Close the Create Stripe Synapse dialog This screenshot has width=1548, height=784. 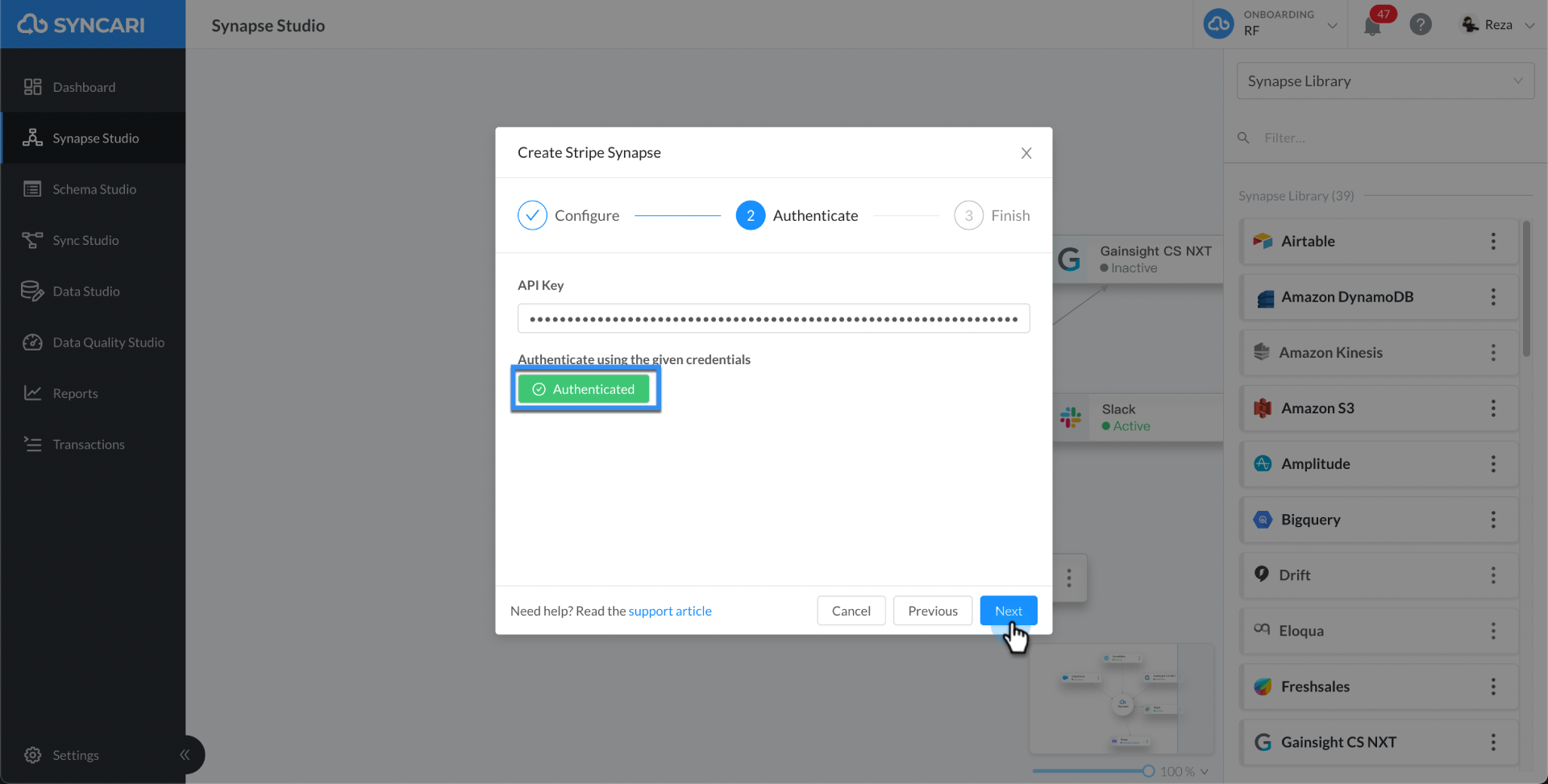pos(1026,153)
